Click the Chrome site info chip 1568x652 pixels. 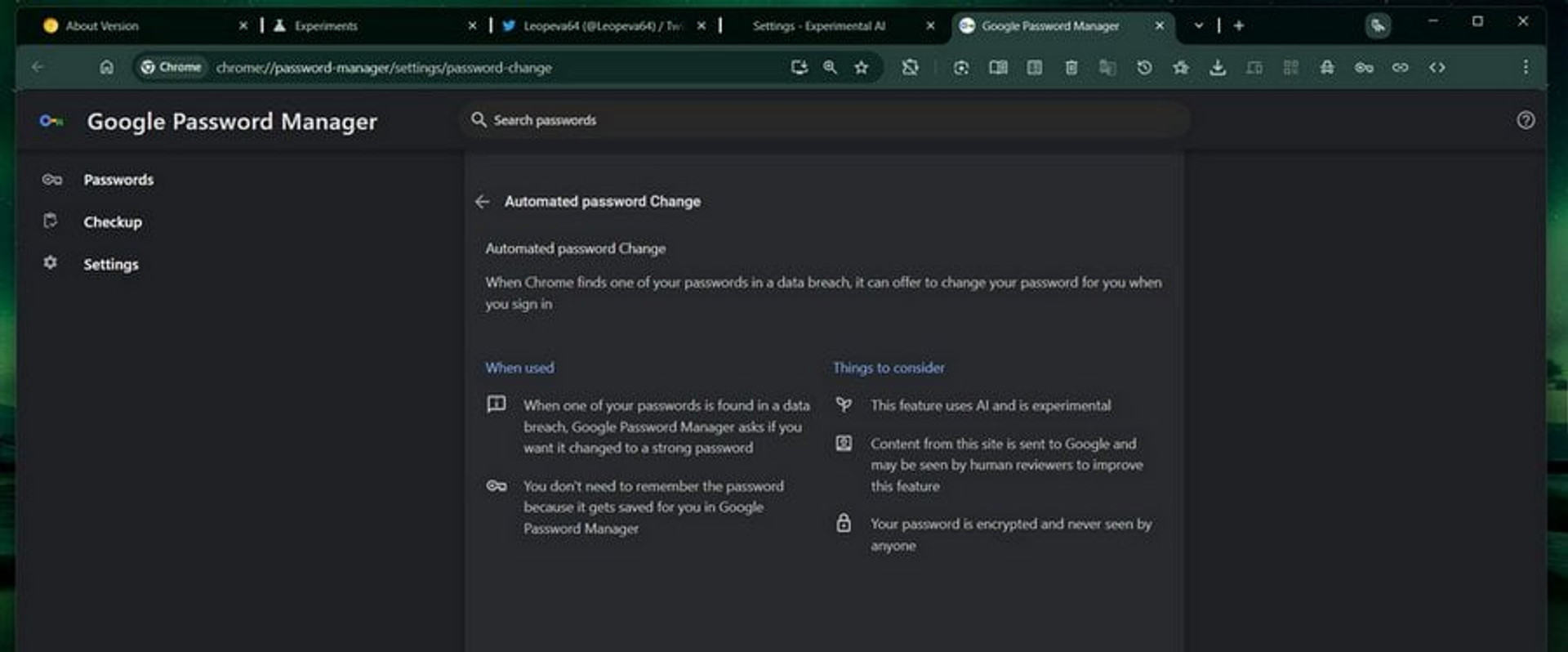click(x=171, y=67)
